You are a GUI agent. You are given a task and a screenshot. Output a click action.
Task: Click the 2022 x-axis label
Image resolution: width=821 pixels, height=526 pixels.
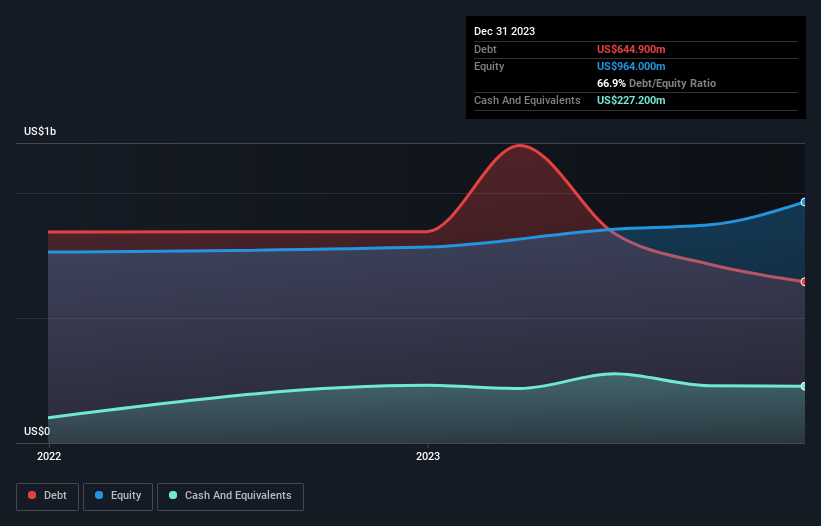tap(49, 456)
